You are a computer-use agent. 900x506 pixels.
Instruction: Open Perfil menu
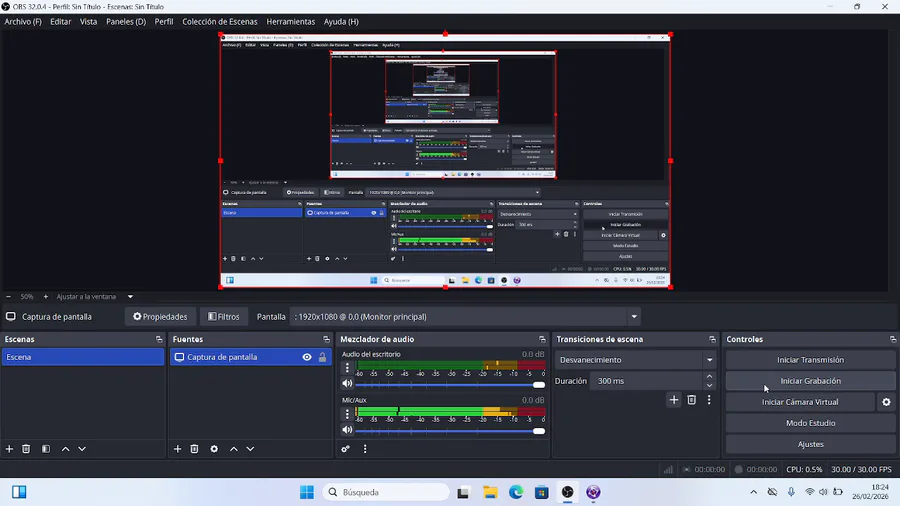(164, 21)
